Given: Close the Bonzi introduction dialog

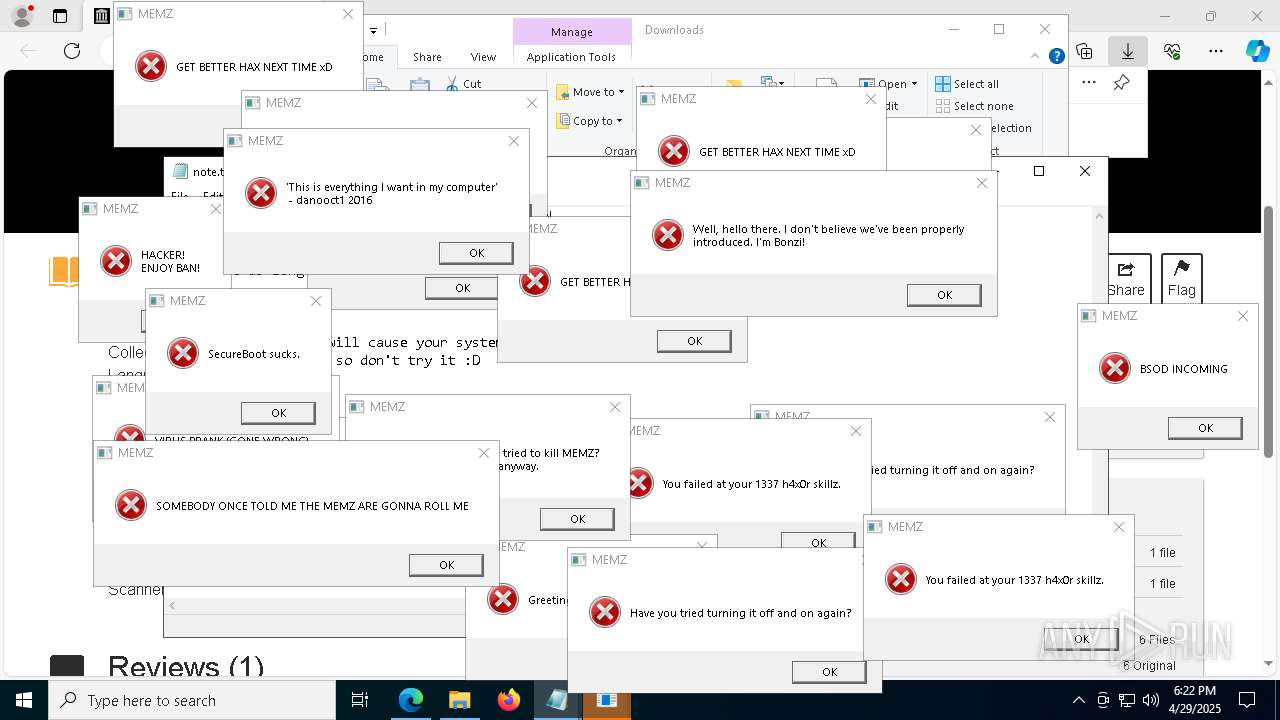Looking at the screenshot, I should click(x=981, y=183).
